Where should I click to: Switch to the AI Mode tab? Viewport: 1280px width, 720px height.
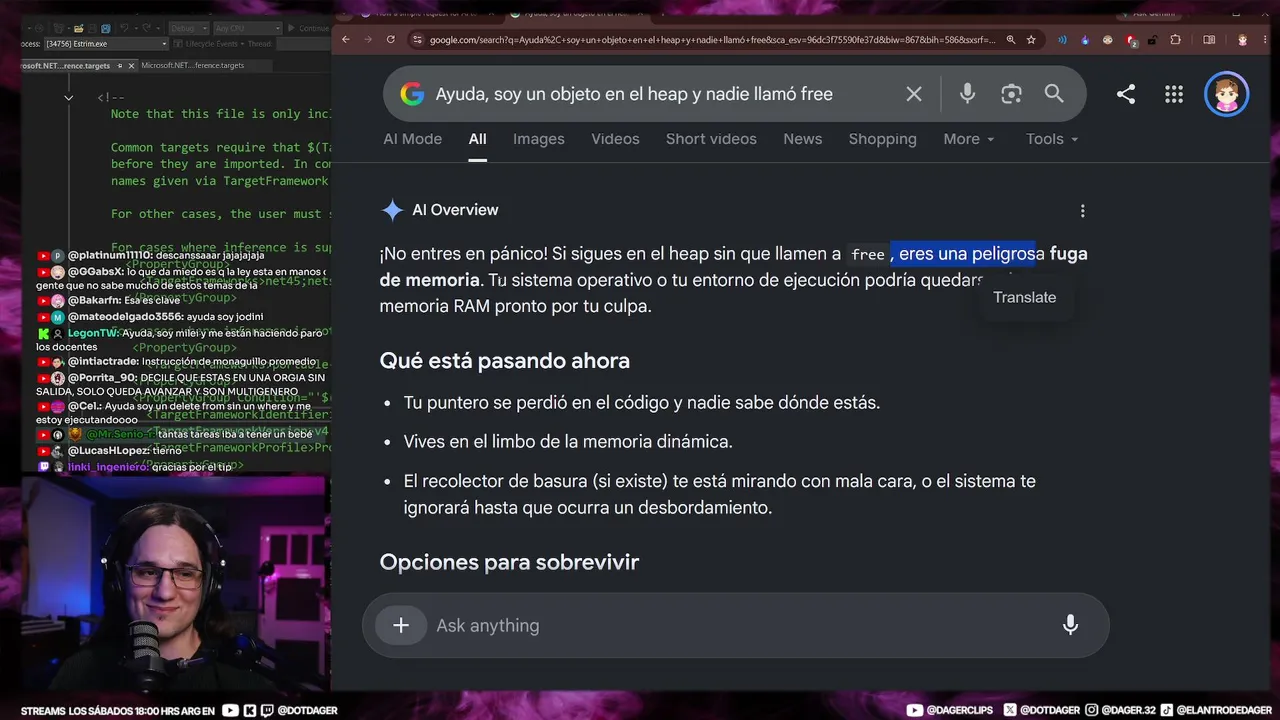[x=412, y=139]
